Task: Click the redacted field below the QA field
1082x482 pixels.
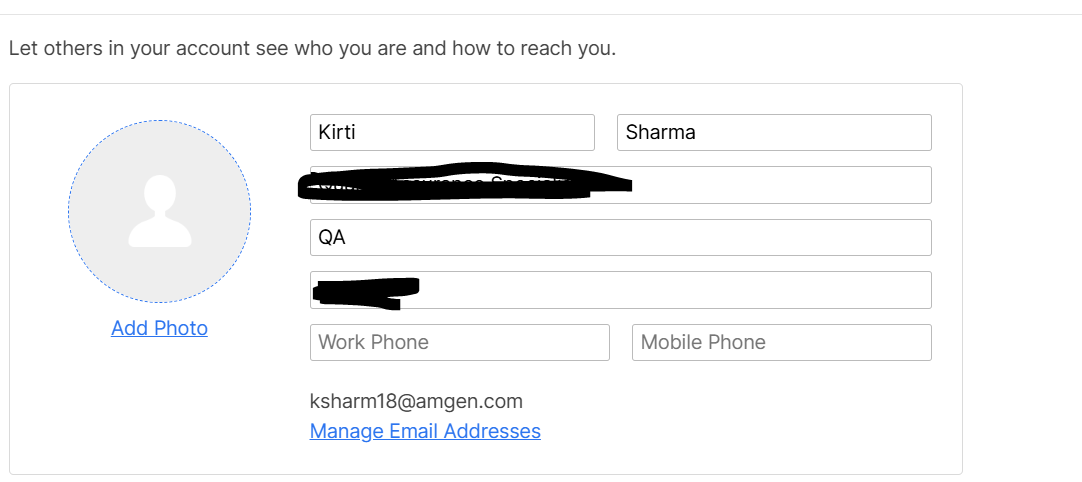Action: coord(620,290)
